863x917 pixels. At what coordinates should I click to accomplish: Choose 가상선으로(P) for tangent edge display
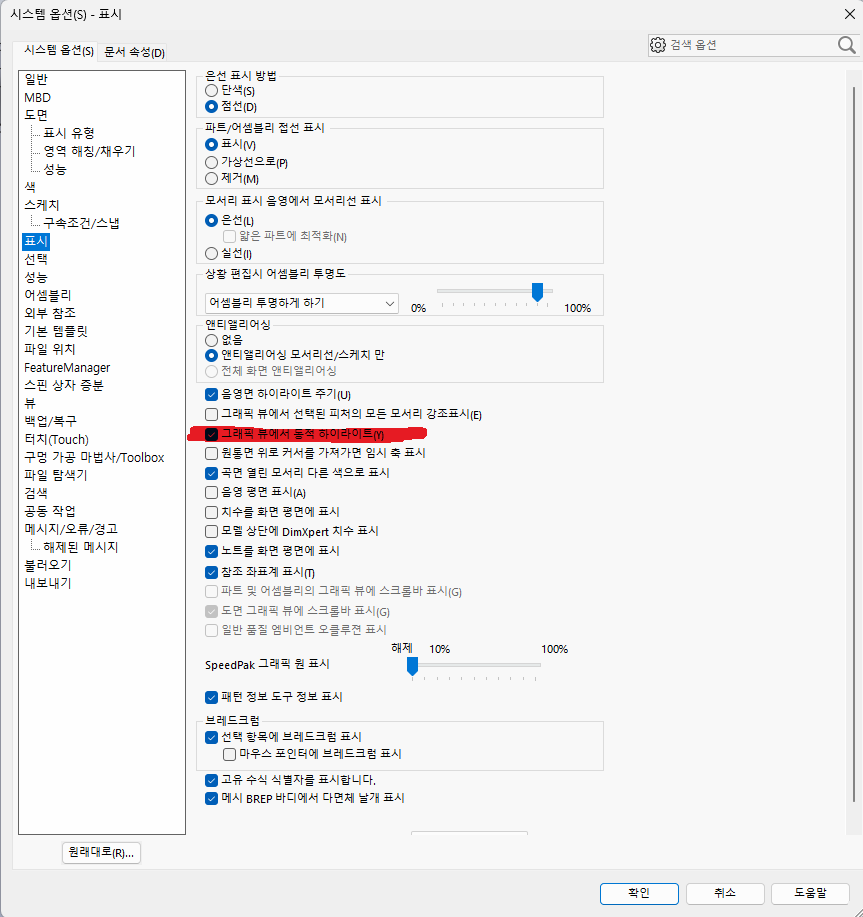click(211, 162)
